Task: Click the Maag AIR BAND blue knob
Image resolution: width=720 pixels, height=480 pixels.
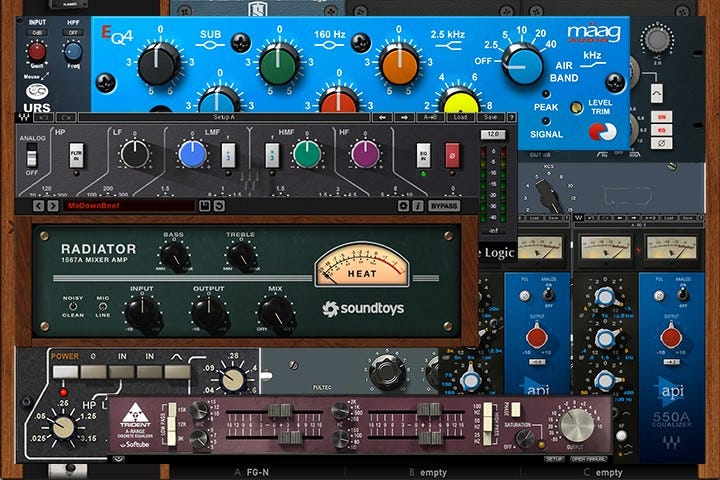Action: [x=523, y=63]
